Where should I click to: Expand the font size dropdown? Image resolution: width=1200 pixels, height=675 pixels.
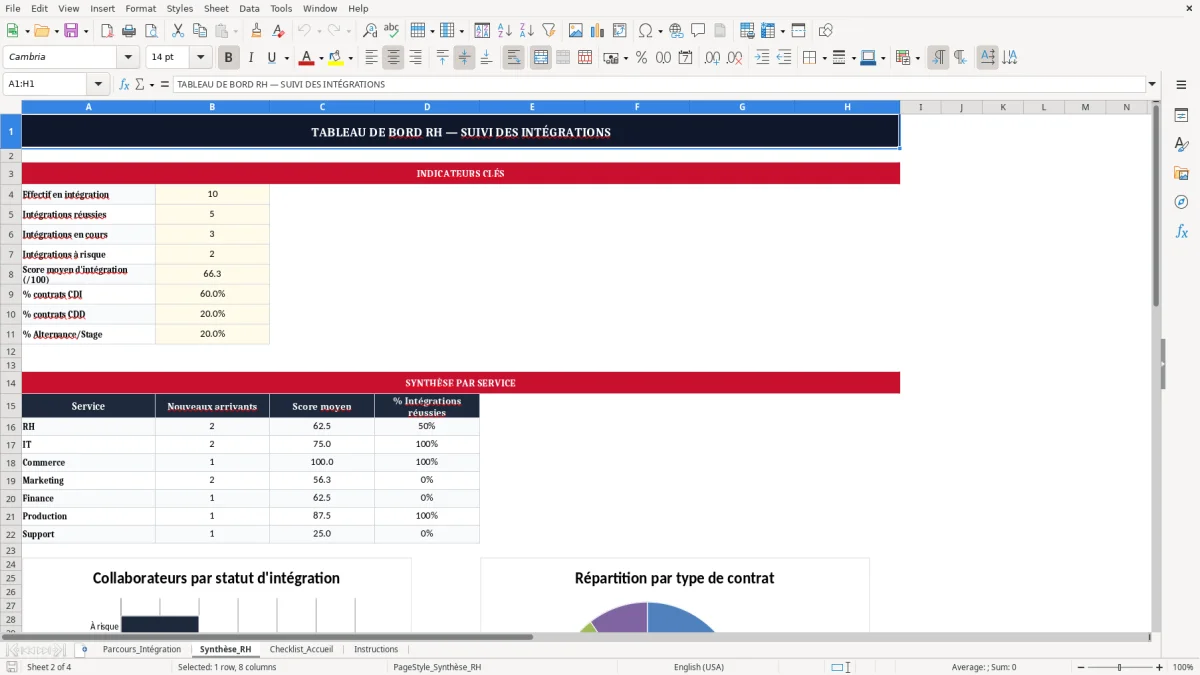coord(201,58)
